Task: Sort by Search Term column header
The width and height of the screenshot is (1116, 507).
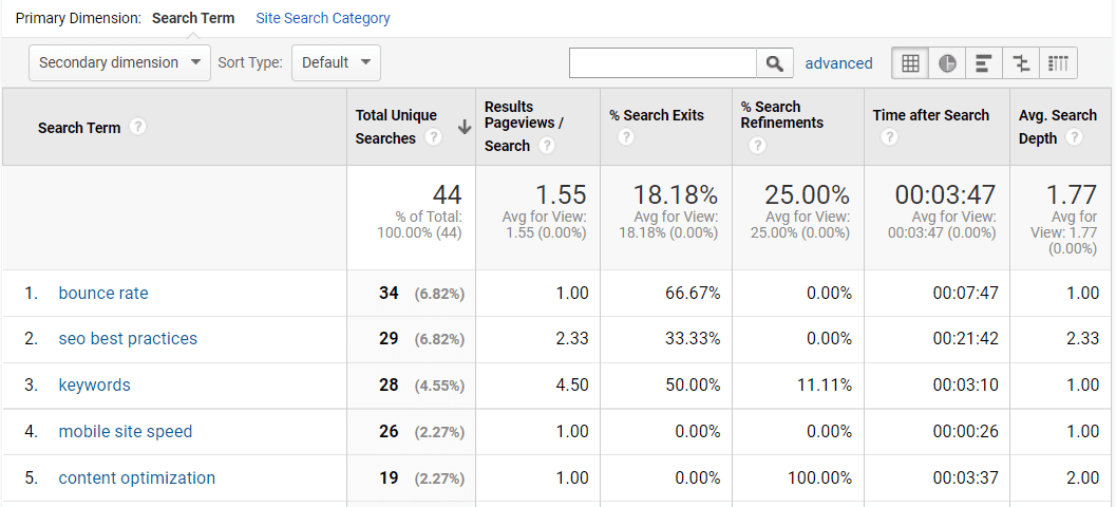Action: coord(79,127)
